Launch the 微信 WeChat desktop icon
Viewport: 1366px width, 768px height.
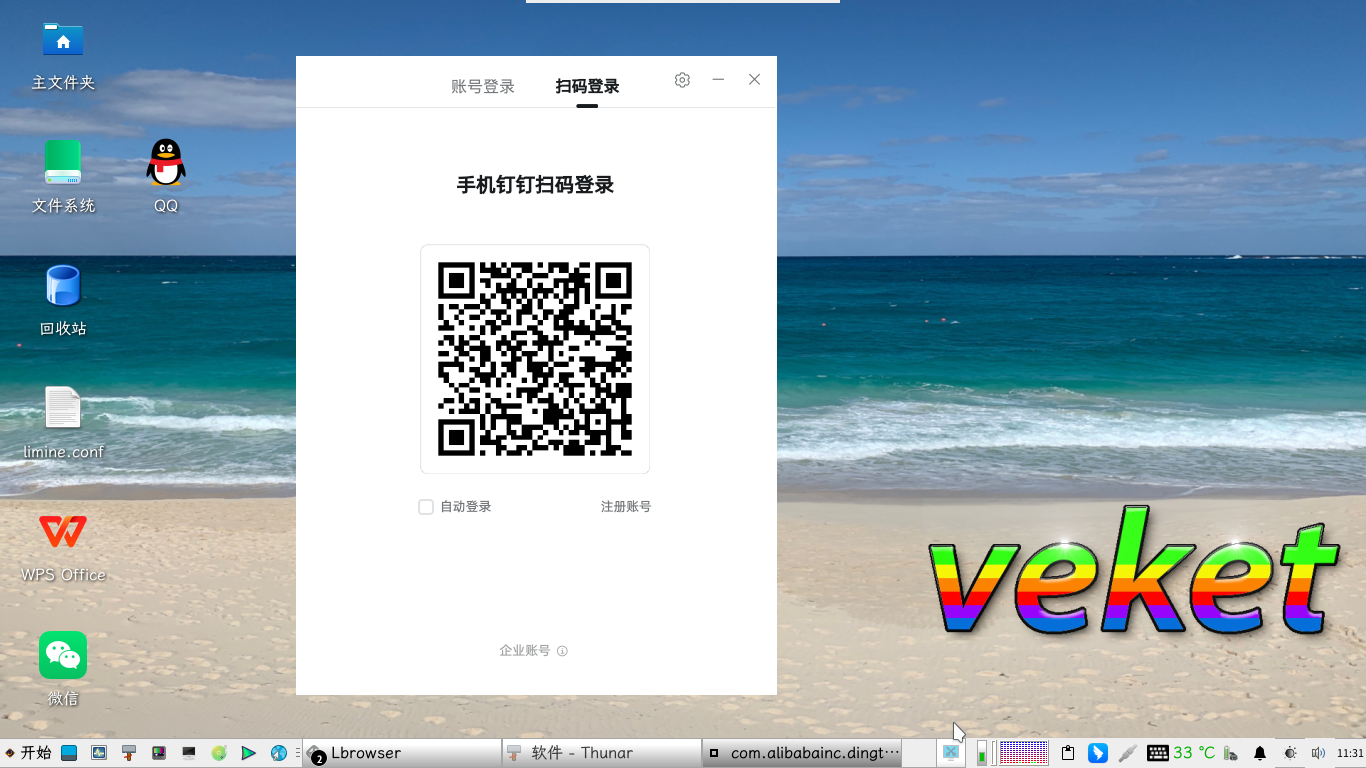[x=63, y=670]
